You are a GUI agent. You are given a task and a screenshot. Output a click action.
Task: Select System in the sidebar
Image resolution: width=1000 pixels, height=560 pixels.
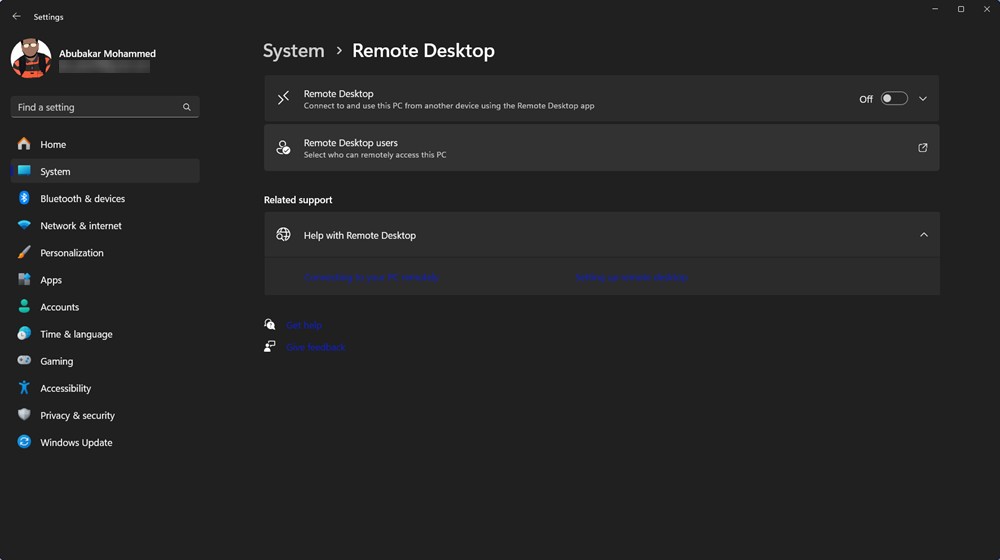pyautogui.click(x=105, y=171)
